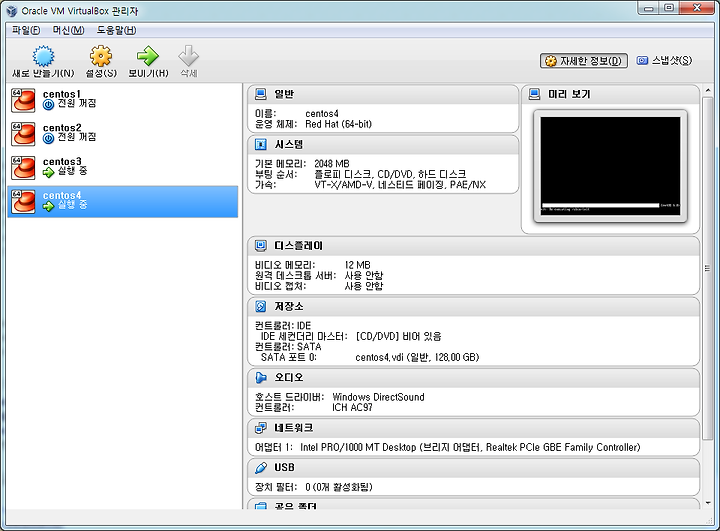Image resolution: width=720 pixels, height=531 pixels.
Task: Open the Display (디스플레이) section header
Action: (x=473, y=246)
